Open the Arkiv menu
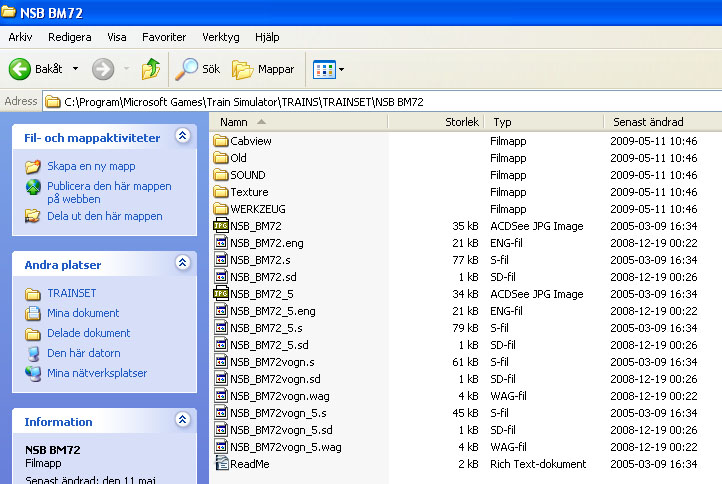 click(20, 37)
